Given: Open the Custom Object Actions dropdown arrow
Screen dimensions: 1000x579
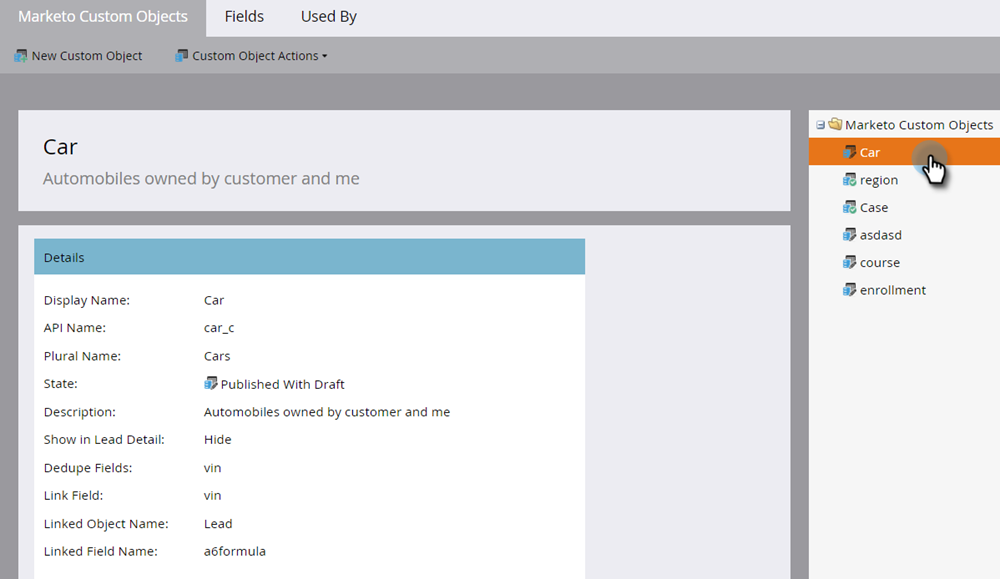Looking at the screenshot, I should pyautogui.click(x=326, y=57).
